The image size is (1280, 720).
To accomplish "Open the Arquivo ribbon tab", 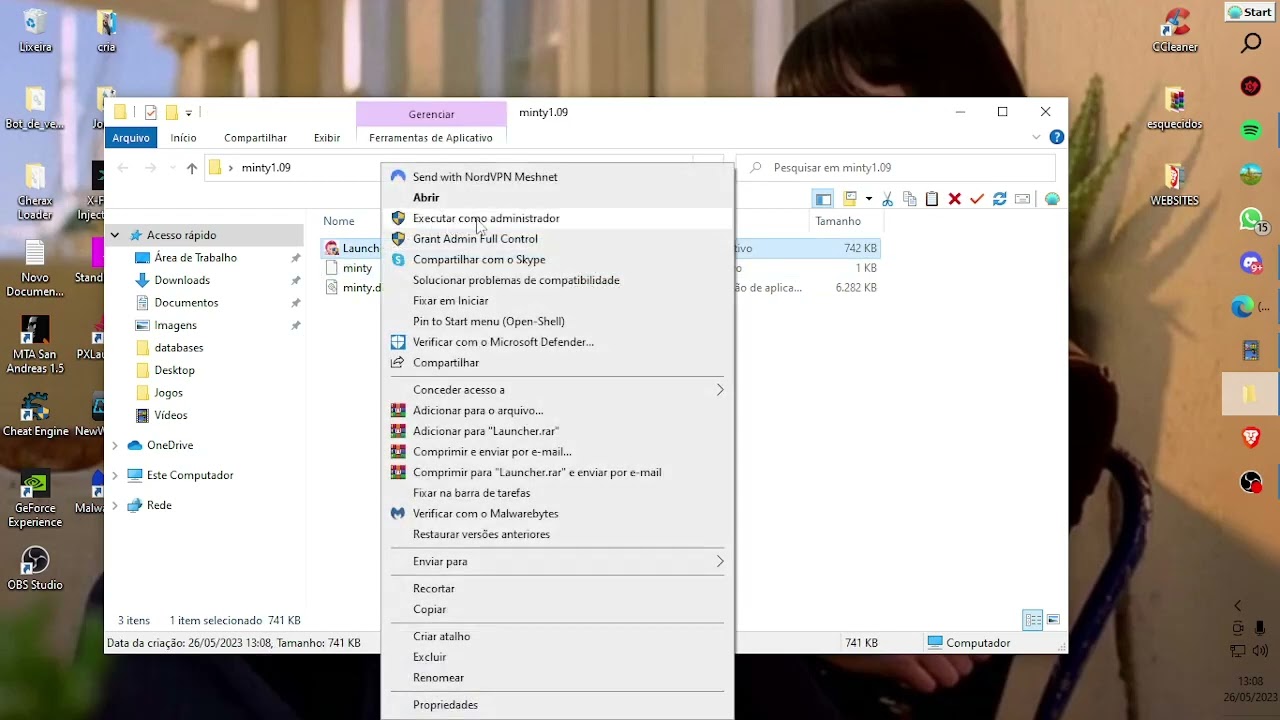I will point(131,138).
